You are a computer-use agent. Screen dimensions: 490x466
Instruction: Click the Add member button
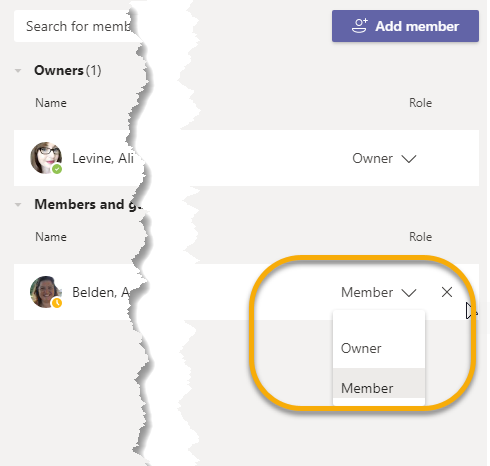(x=405, y=26)
